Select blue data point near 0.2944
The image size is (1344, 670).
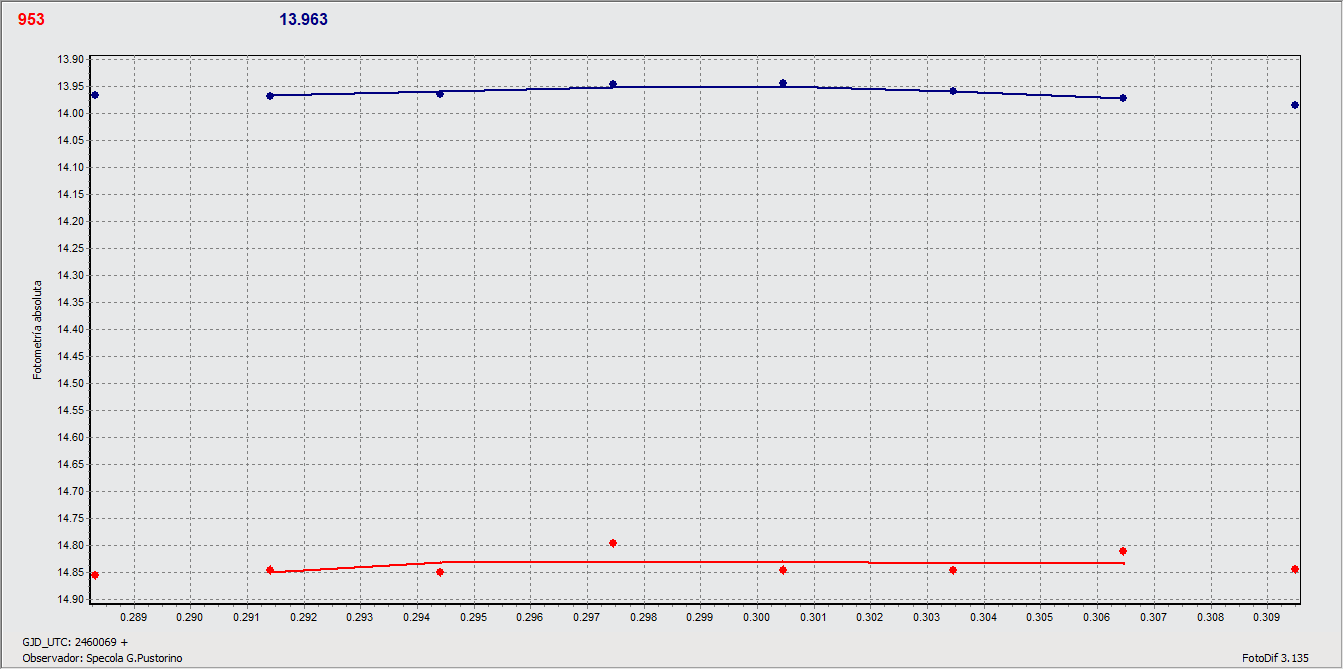440,94
